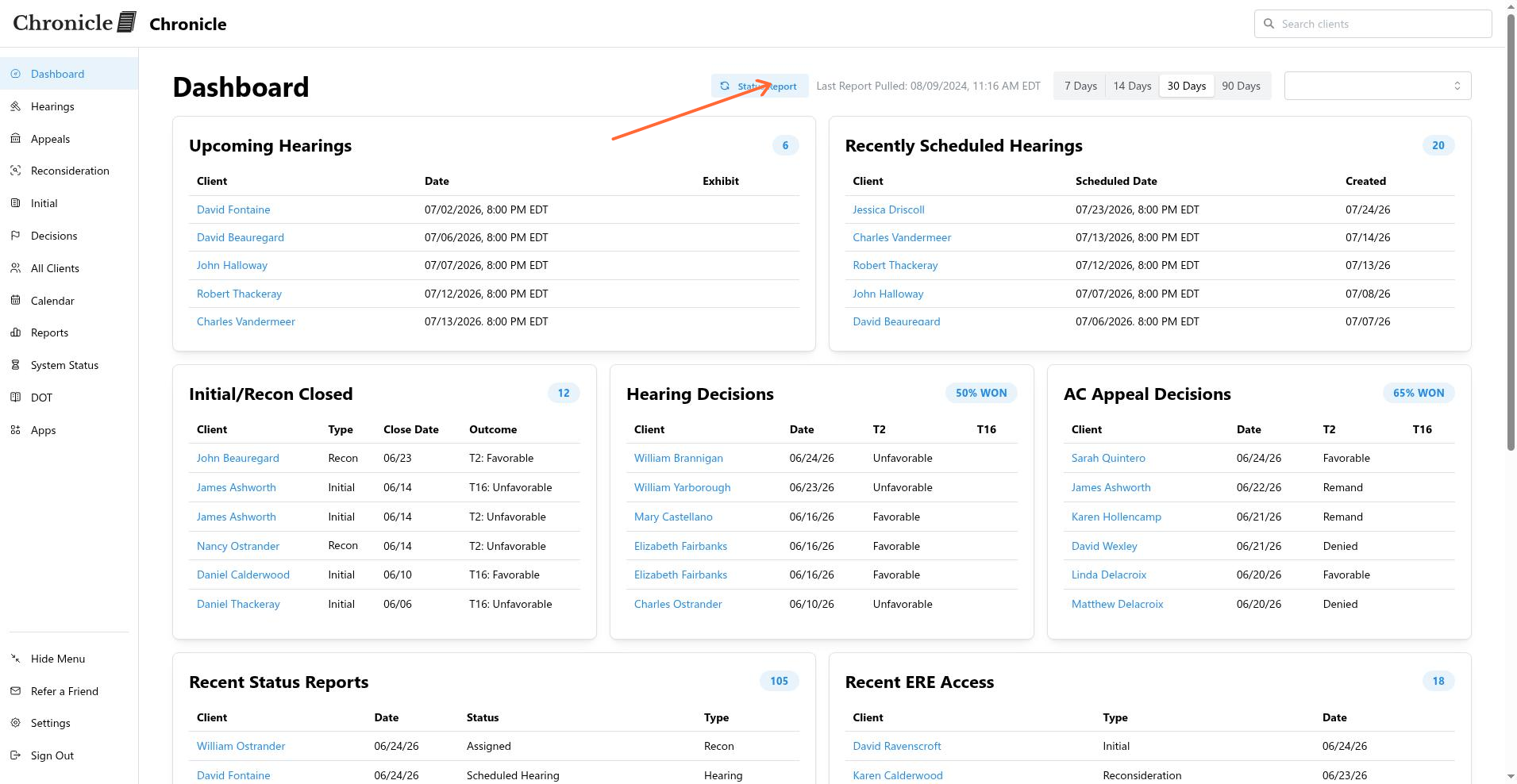Screen dimensions: 1517x784
Task: Open Karen Calderwood ERE access link
Action: pyautogui.click(x=898, y=775)
